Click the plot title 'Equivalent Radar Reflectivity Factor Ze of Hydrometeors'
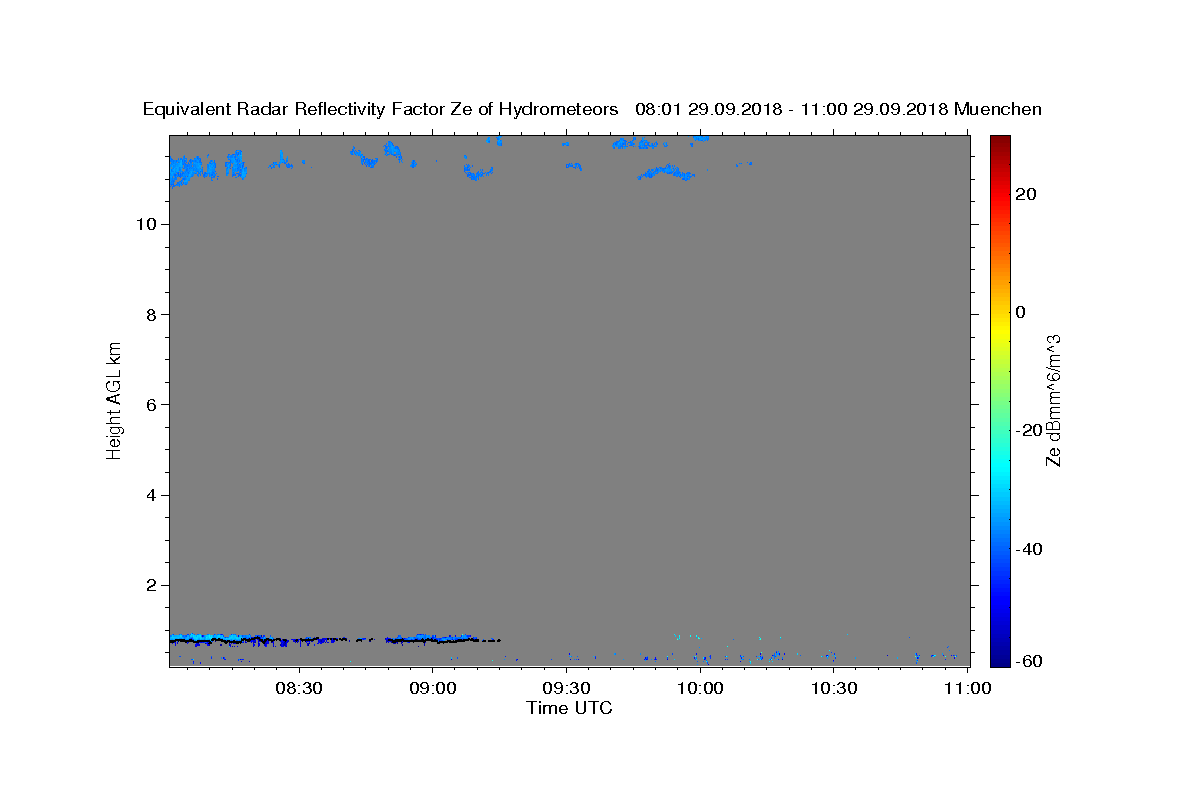This screenshot has height=800, width=1200. click(x=381, y=109)
